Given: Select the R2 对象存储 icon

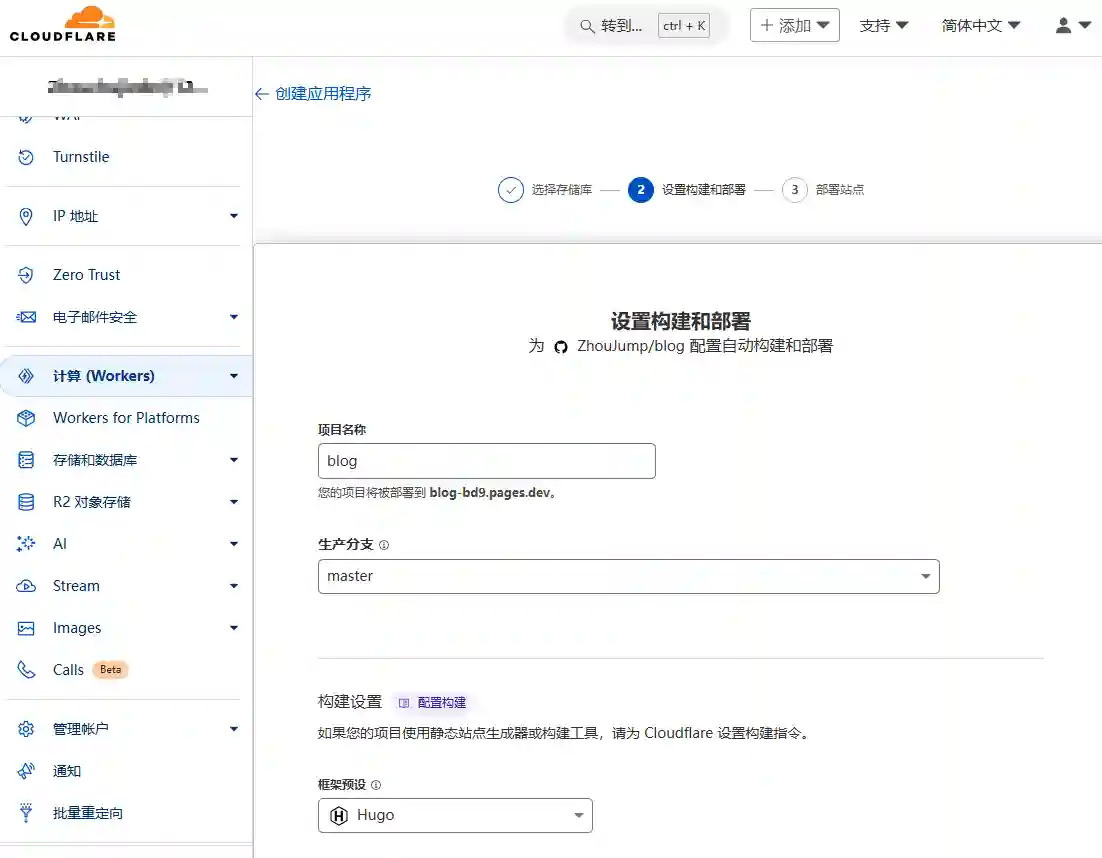Looking at the screenshot, I should click(25, 501).
